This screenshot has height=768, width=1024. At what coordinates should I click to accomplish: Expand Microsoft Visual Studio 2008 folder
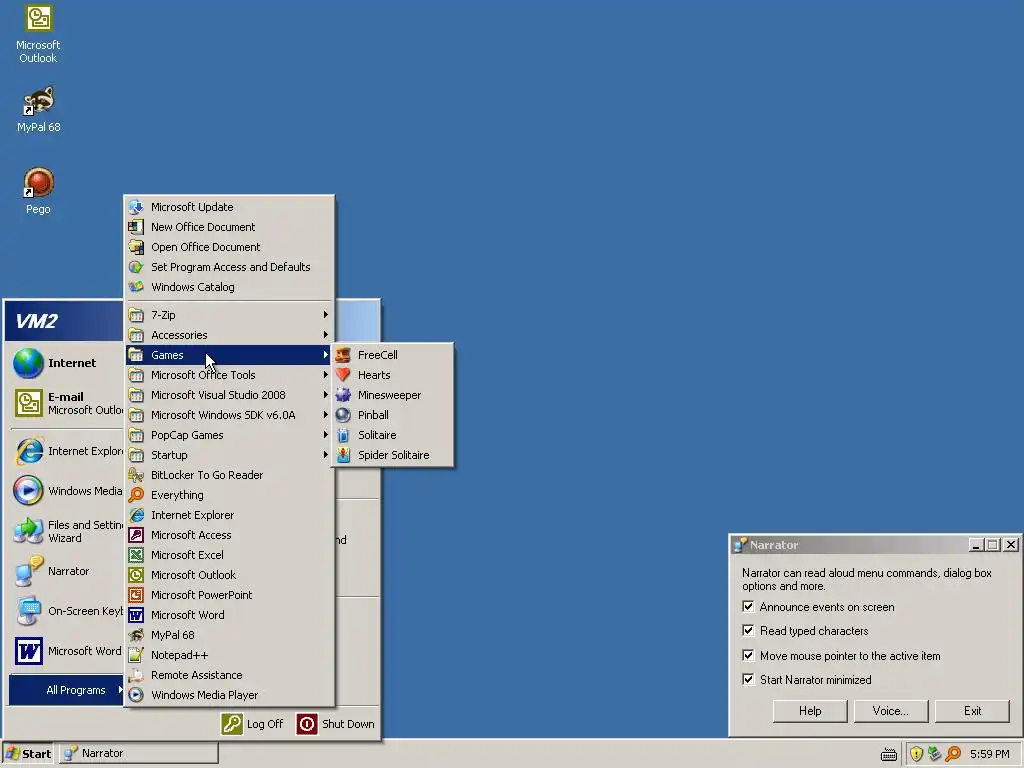tap(229, 395)
